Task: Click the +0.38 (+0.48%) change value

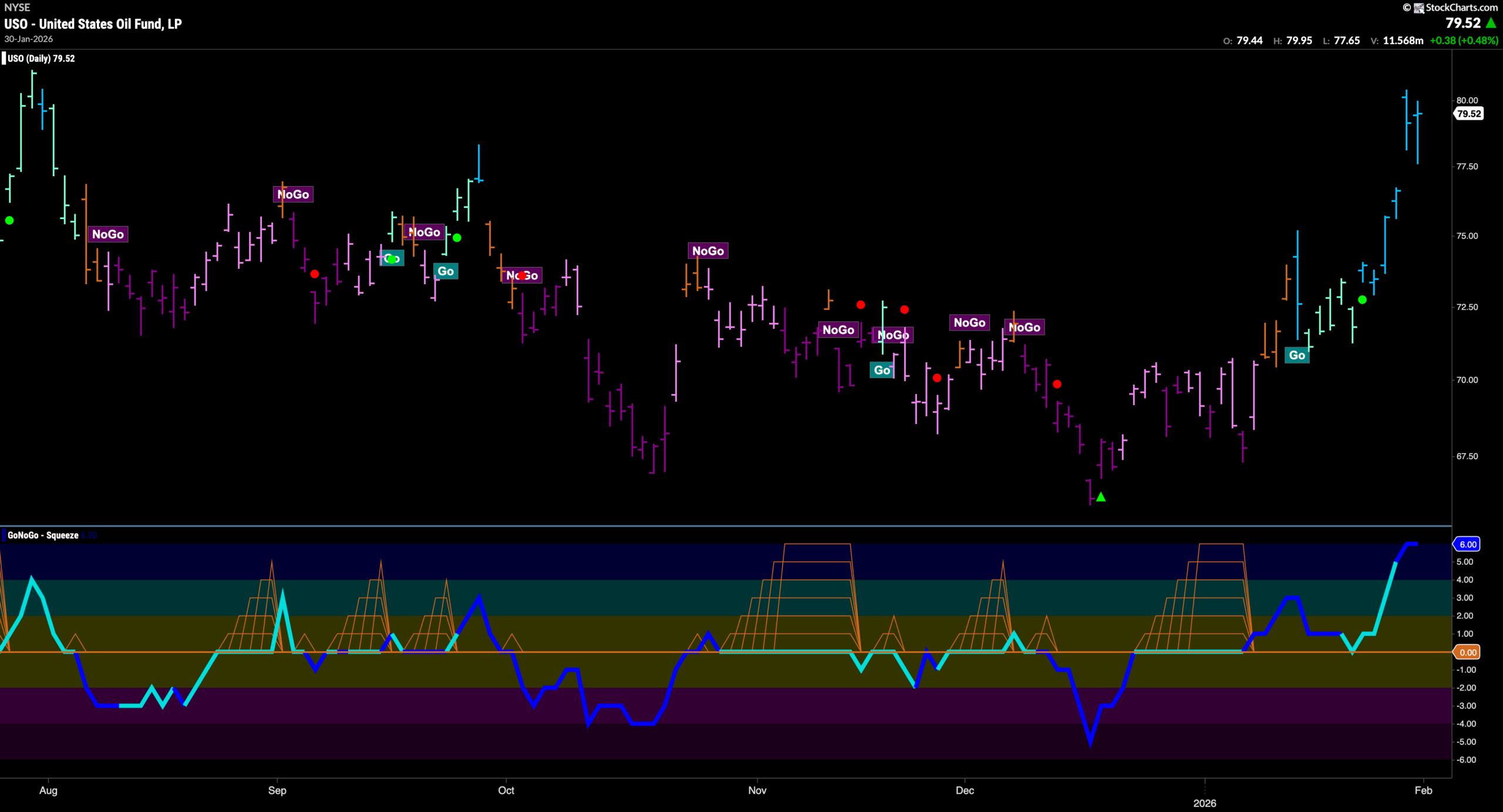Action: point(1464,41)
